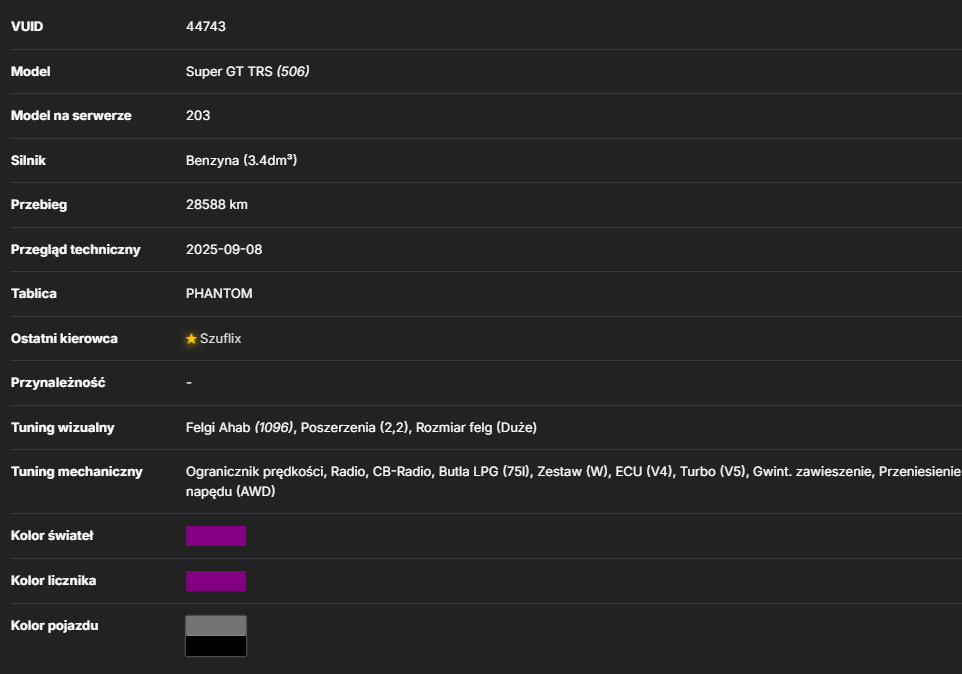The width and height of the screenshot is (962, 674).
Task: Click the Silnik row label
Action: 28,160
